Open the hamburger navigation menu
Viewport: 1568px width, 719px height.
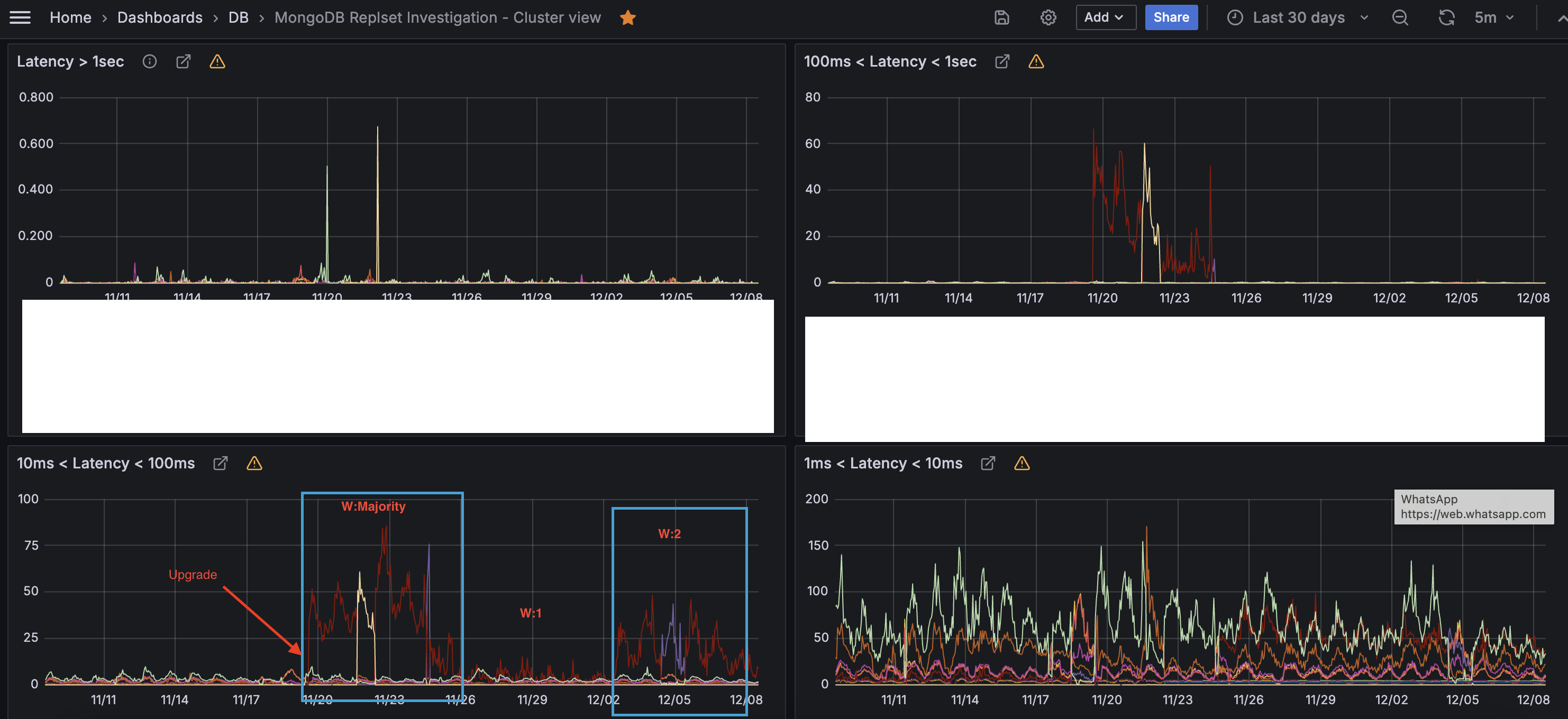(20, 17)
